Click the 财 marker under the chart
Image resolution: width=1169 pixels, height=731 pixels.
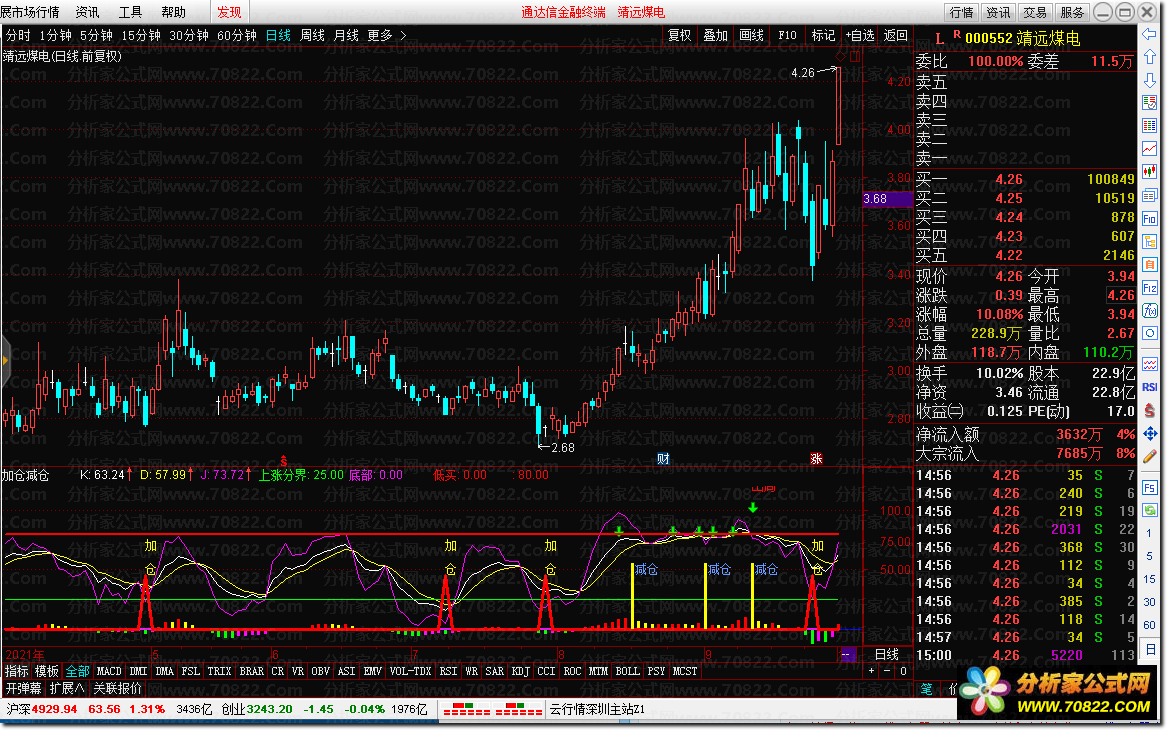pyautogui.click(x=663, y=458)
